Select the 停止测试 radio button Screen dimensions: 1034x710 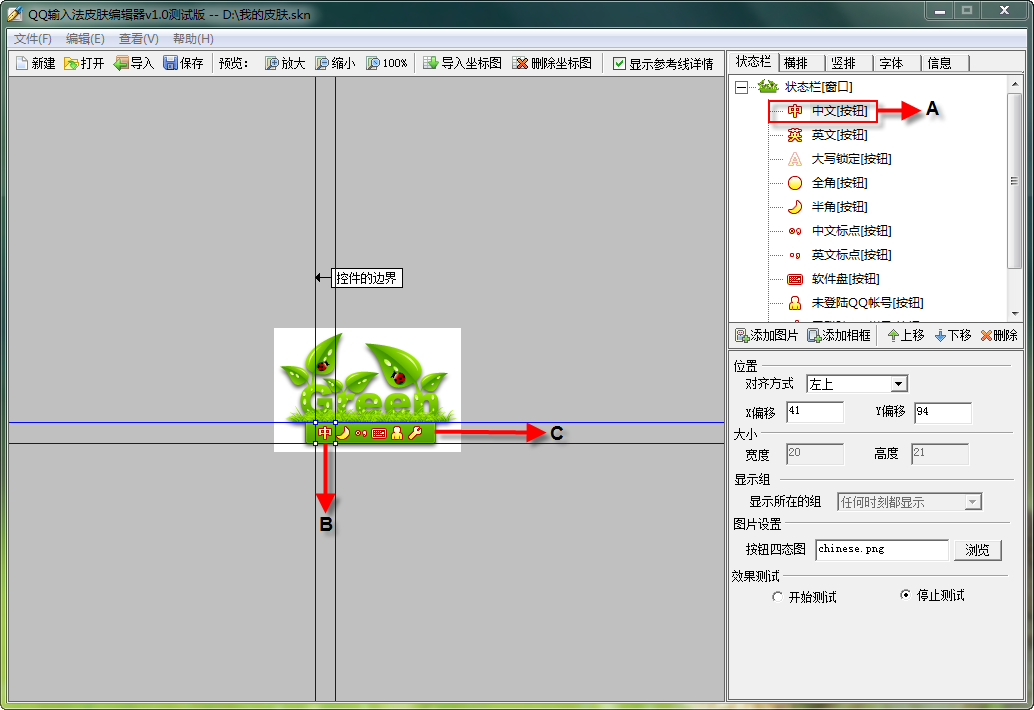click(x=905, y=595)
